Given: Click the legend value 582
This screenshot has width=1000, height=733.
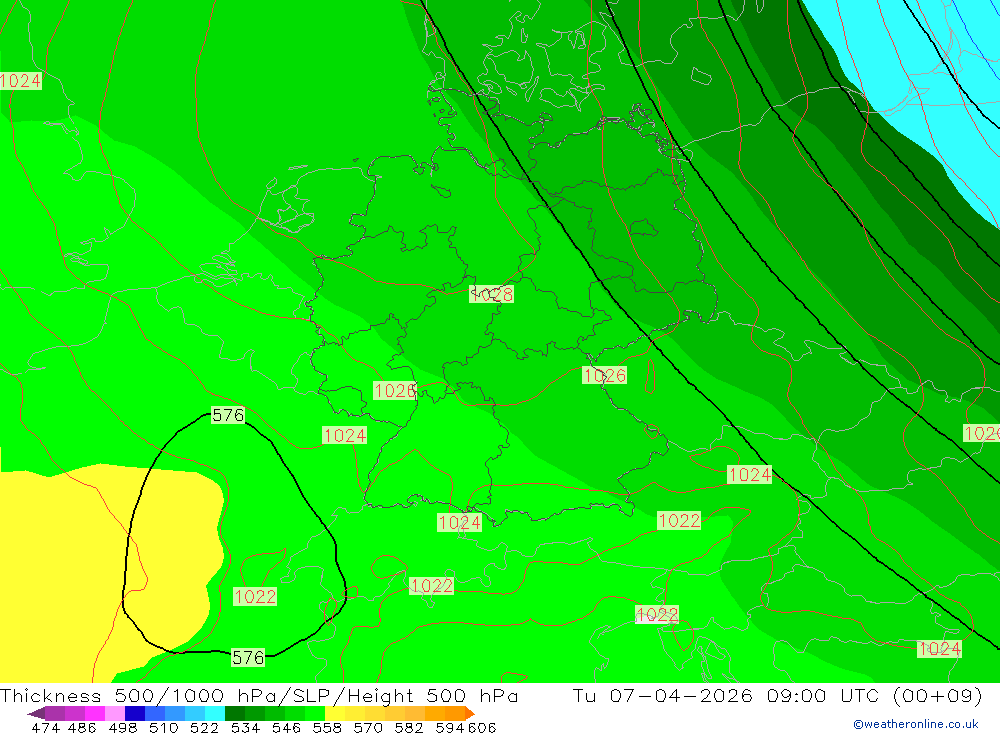Looking at the screenshot, I should point(408,728).
